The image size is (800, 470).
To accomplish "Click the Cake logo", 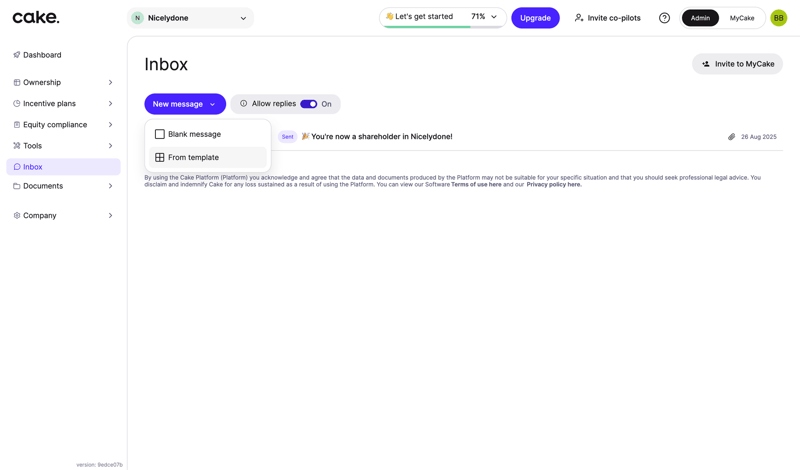I will click(36, 17).
